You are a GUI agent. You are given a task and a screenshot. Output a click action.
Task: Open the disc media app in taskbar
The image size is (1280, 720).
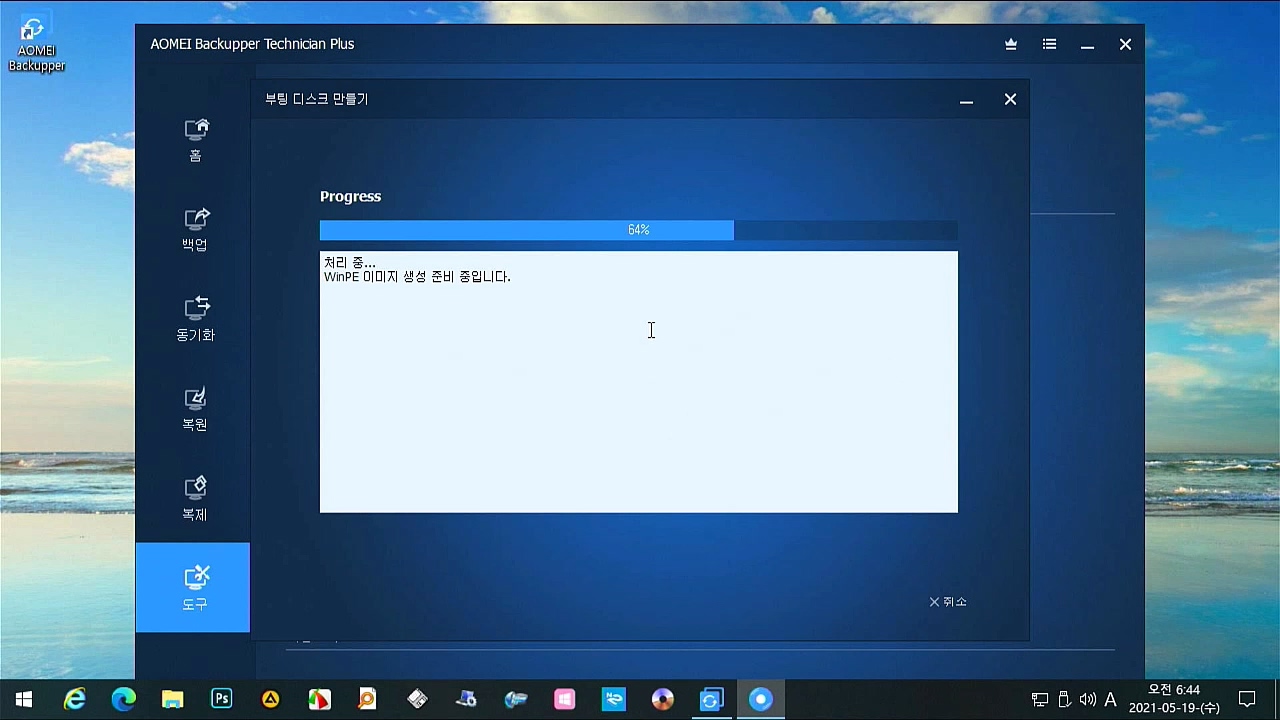click(x=663, y=699)
